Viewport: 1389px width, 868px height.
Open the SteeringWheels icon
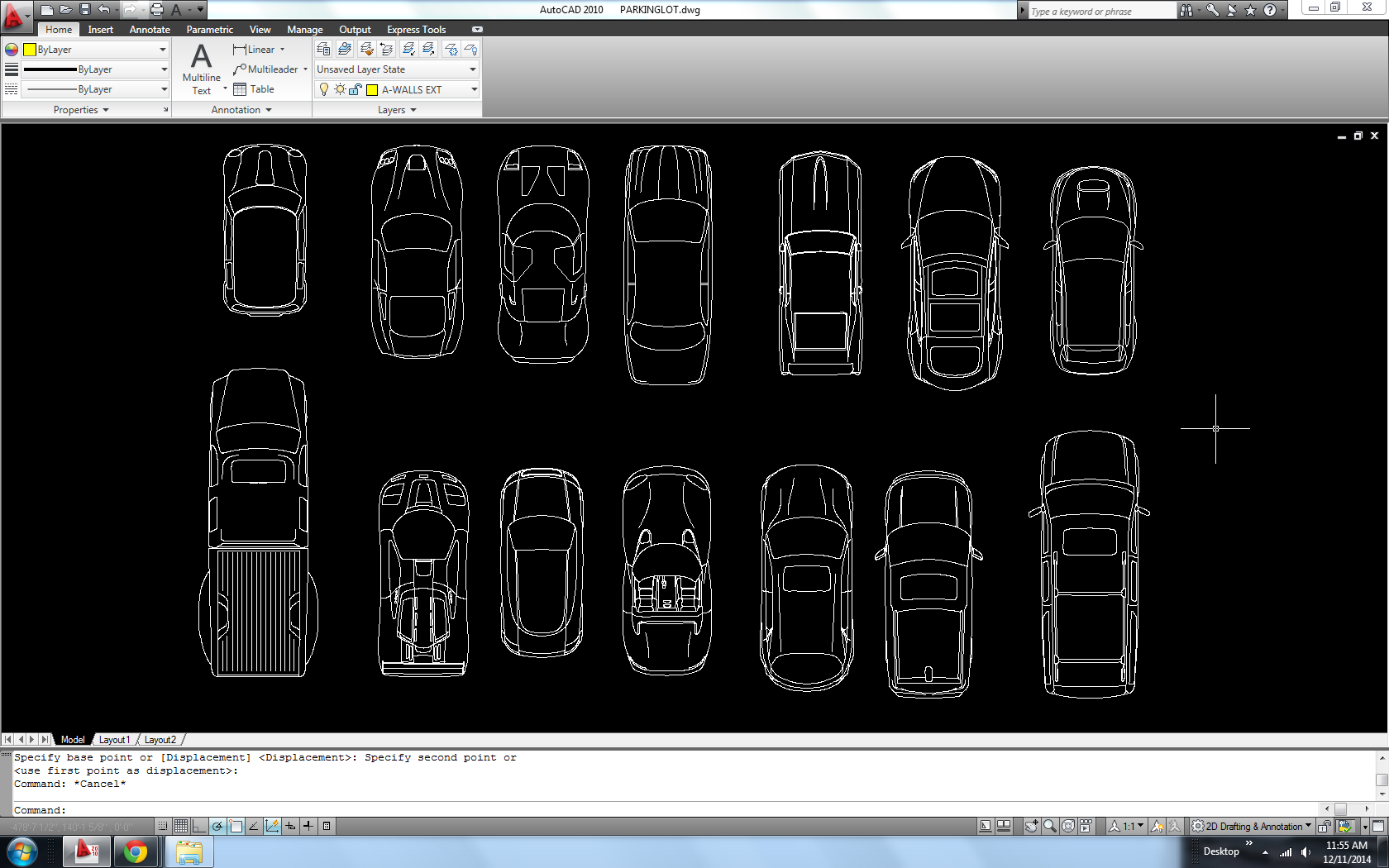(1068, 826)
